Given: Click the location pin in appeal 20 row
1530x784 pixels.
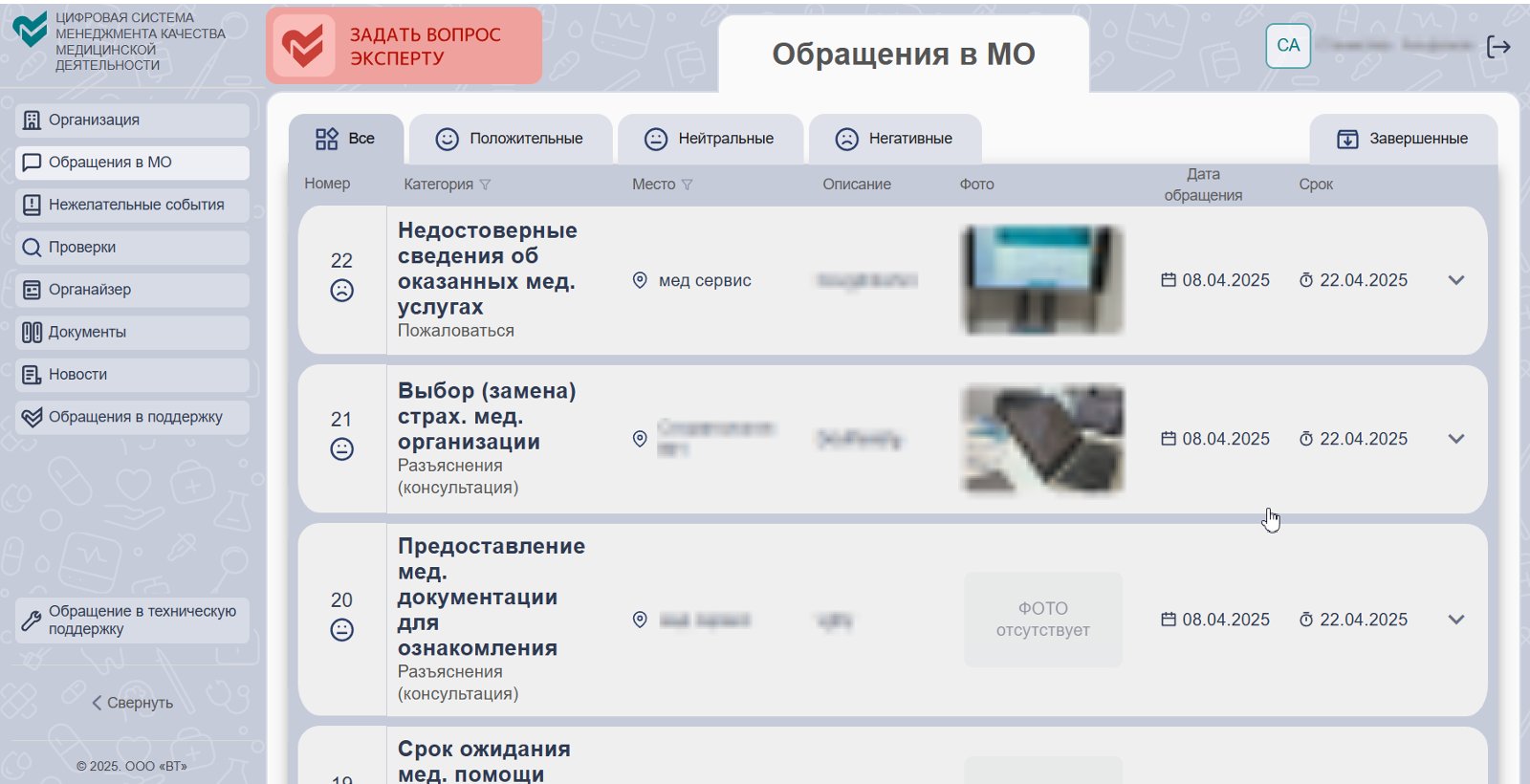Looking at the screenshot, I should 640,620.
